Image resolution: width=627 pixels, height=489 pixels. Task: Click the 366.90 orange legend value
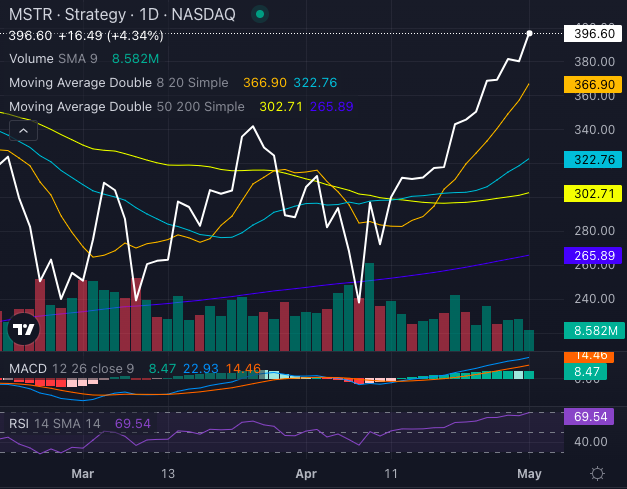(265, 83)
